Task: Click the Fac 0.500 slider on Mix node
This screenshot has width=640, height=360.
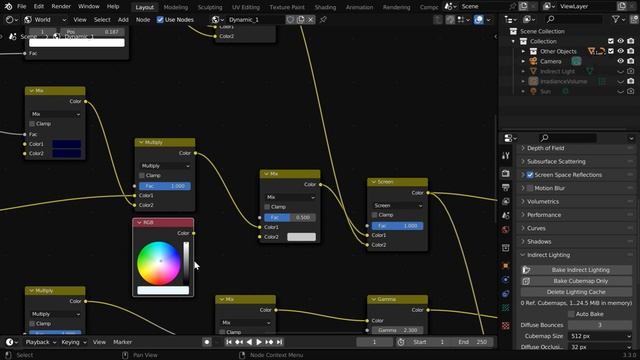Action: pos(290,218)
